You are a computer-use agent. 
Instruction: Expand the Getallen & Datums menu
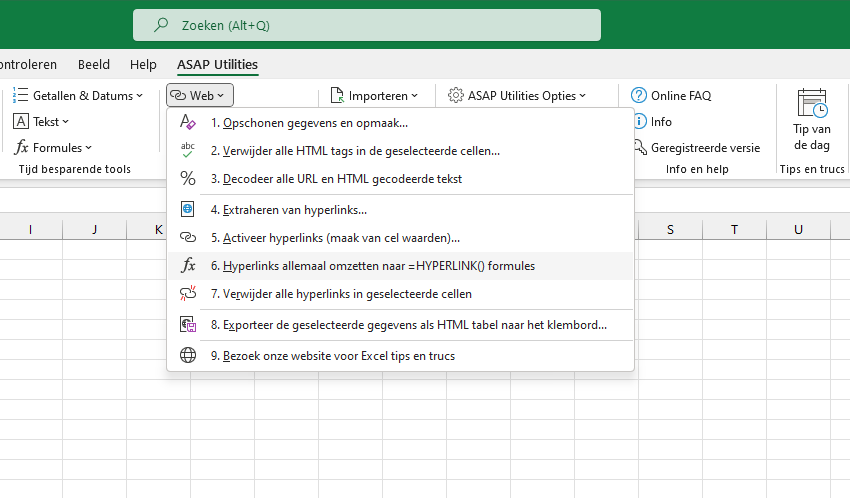click(x=78, y=95)
